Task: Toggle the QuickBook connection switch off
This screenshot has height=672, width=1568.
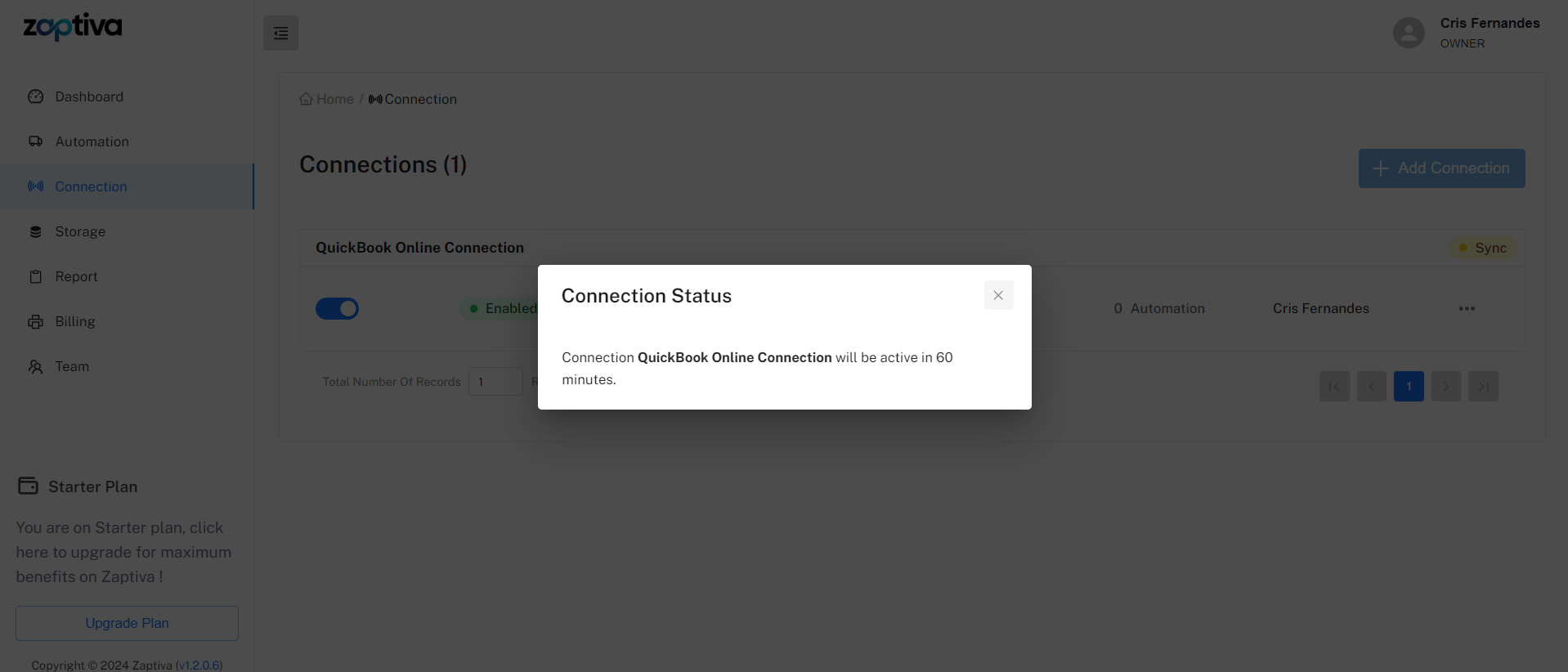Action: coord(337,308)
